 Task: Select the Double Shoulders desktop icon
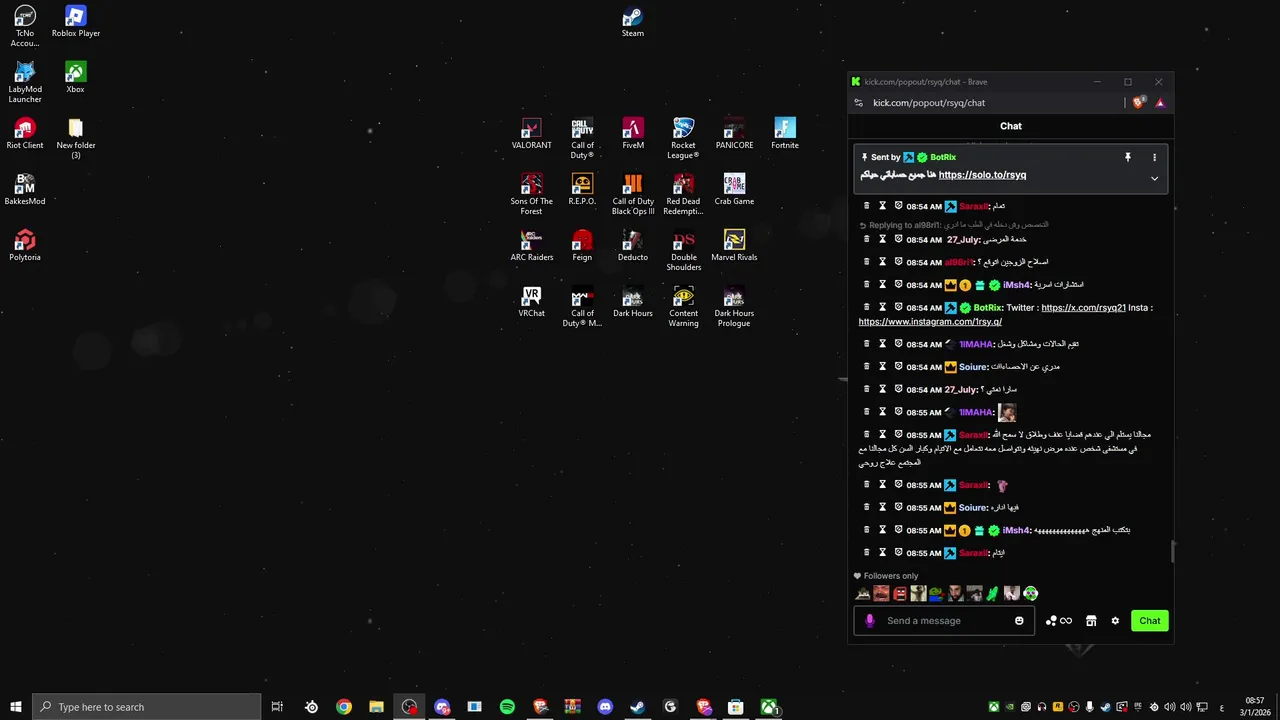point(684,251)
